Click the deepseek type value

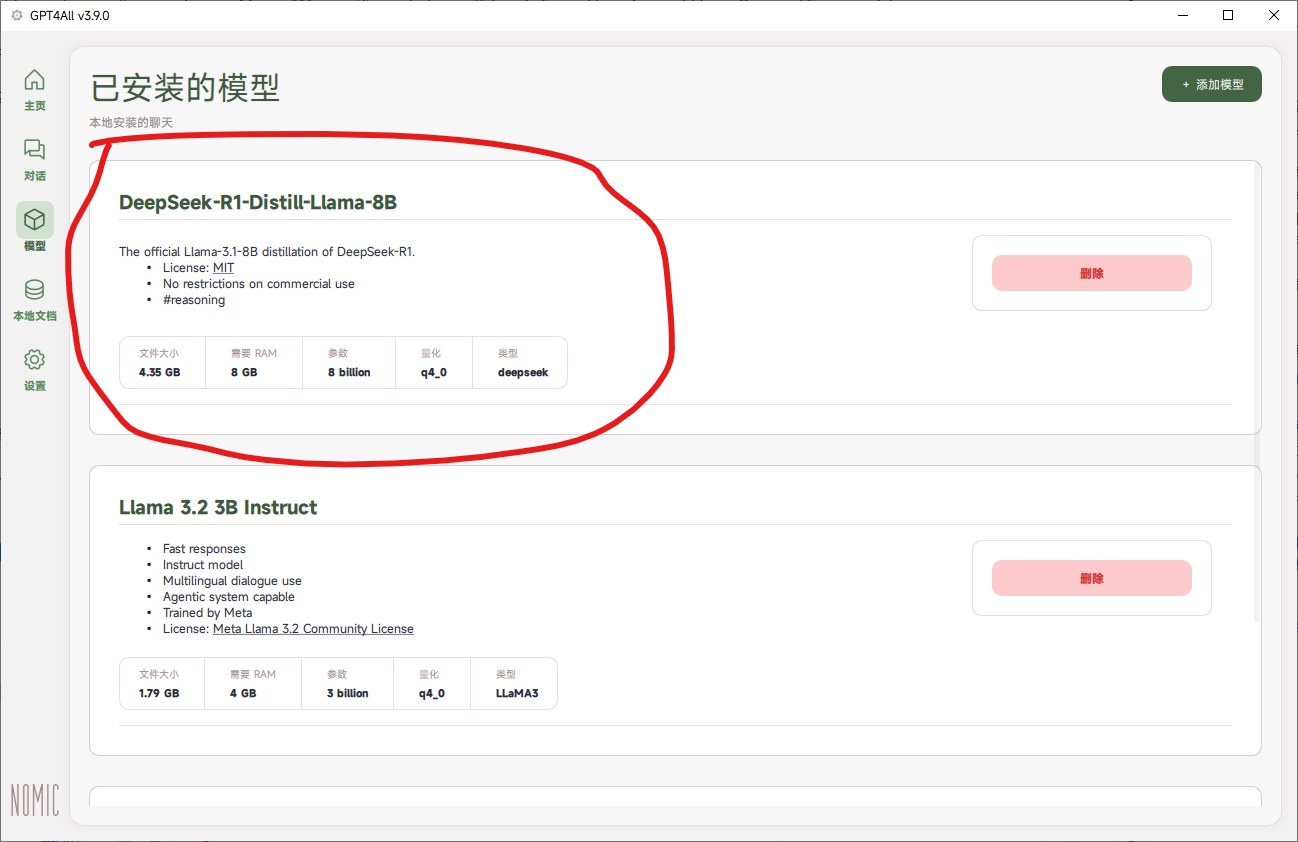(x=523, y=372)
